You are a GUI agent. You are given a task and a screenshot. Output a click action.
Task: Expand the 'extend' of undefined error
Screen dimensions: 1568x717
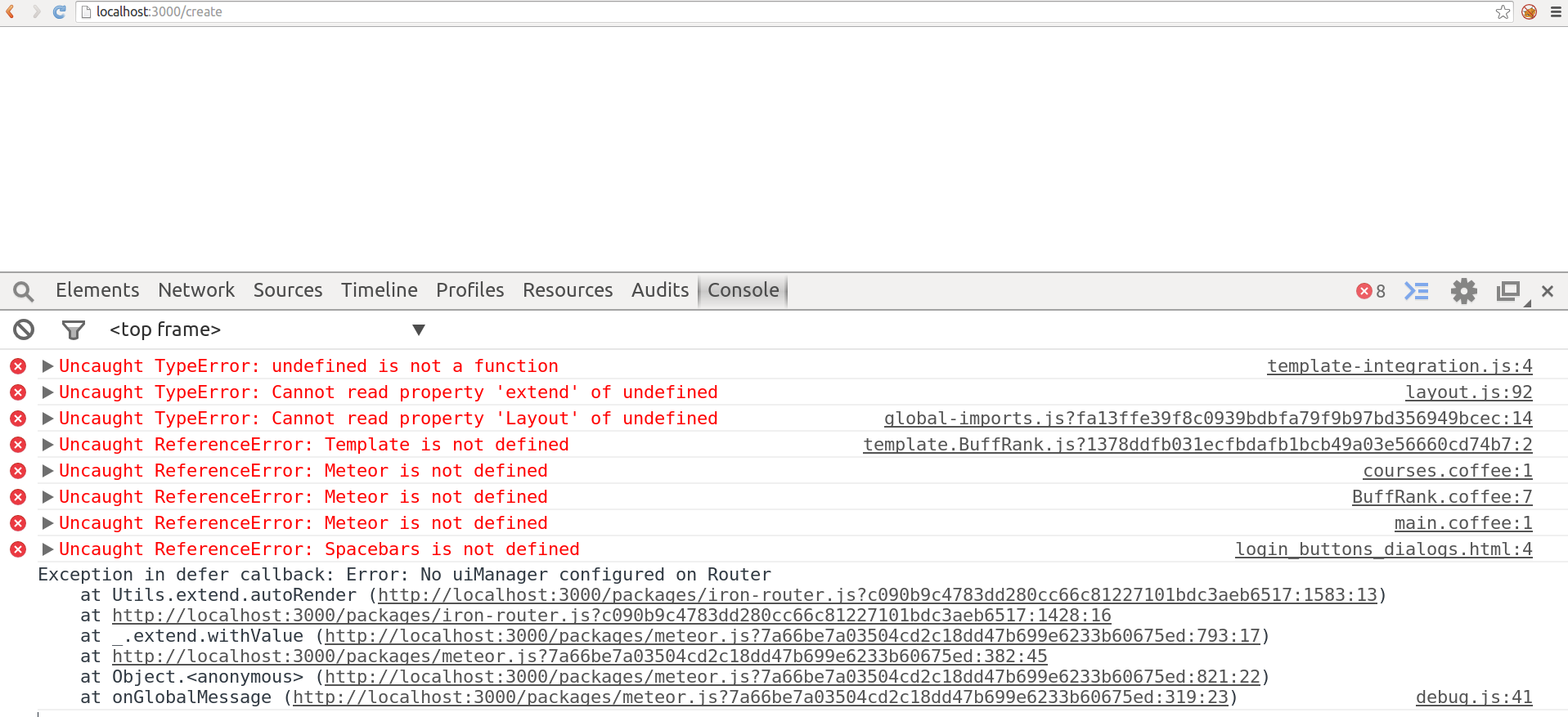tap(47, 392)
